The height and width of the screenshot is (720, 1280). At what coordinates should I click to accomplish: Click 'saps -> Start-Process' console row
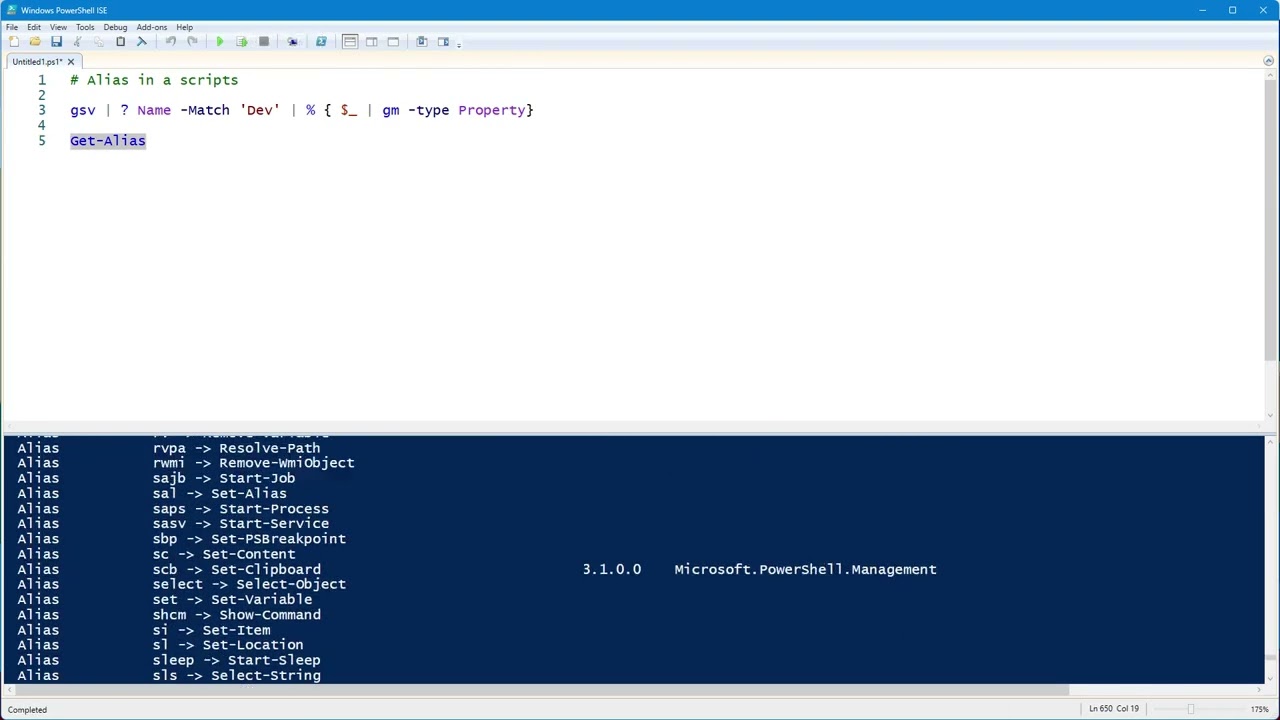point(241,508)
